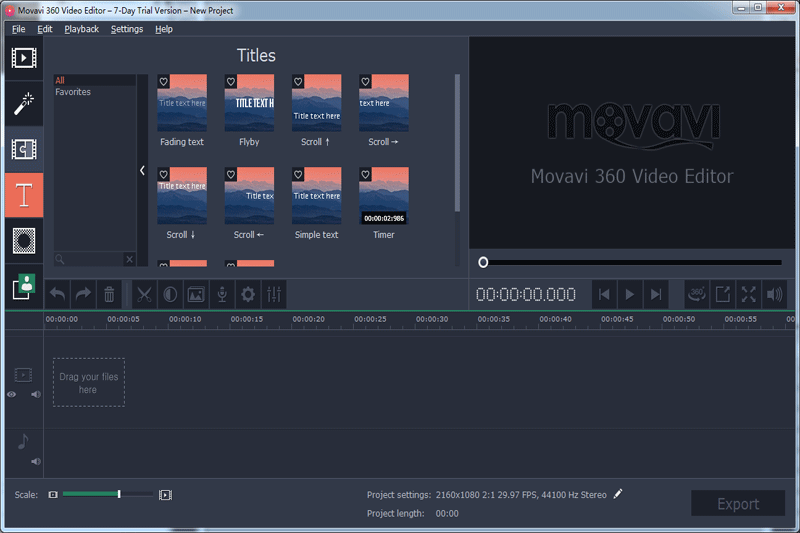Click the picture/crop tool icon
This screenshot has height=533, width=800.
196,294
